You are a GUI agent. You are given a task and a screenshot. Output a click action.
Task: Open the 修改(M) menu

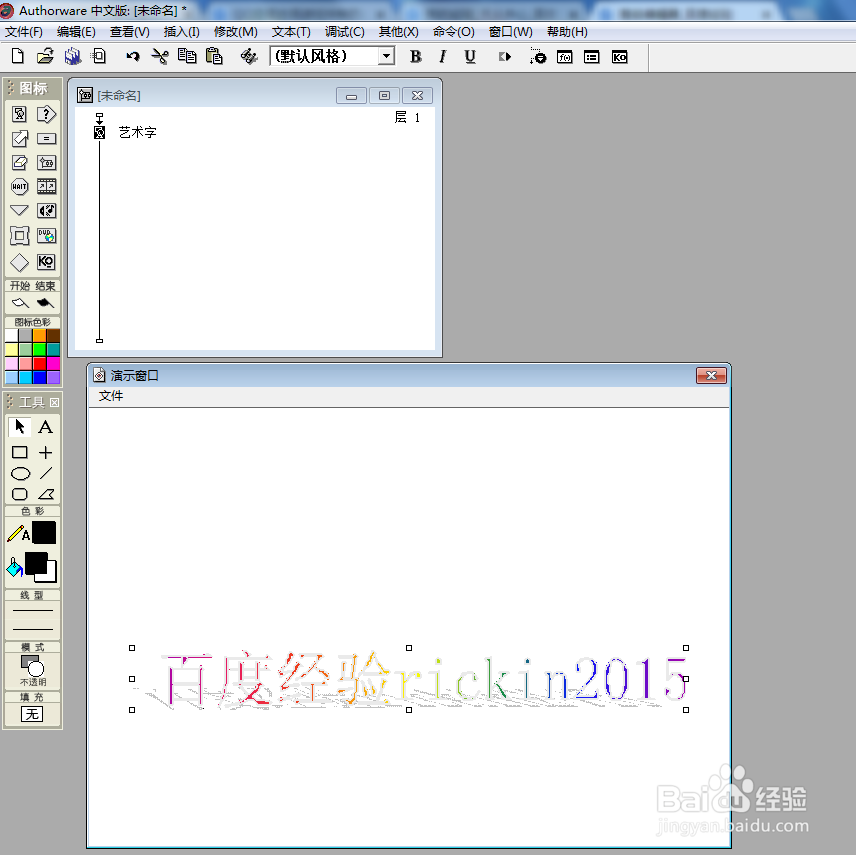tap(235, 32)
